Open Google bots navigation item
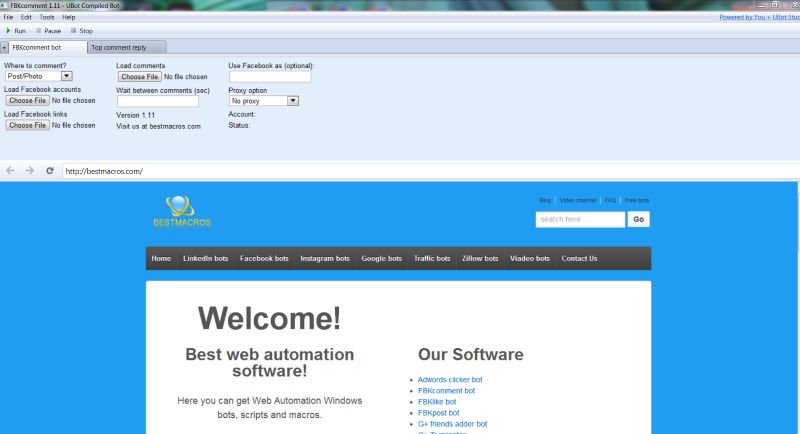 click(x=382, y=259)
